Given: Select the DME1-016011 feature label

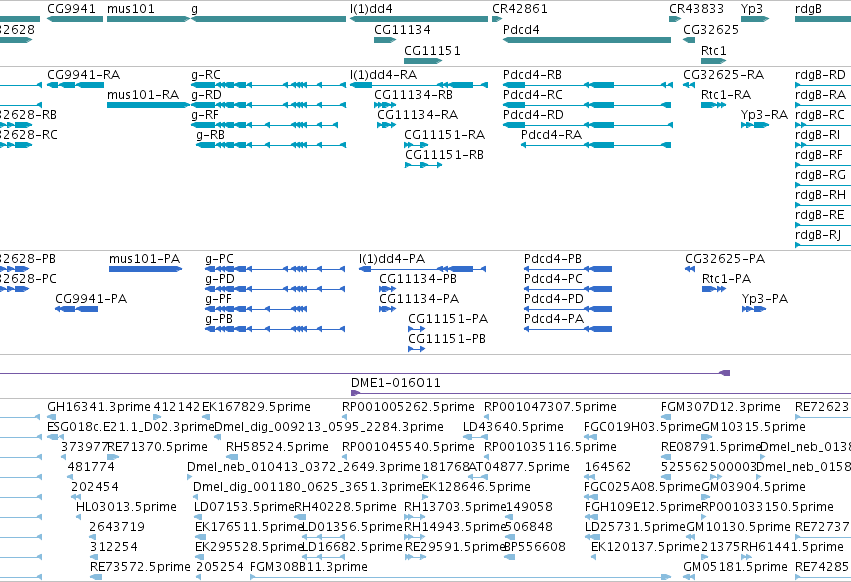Looking at the screenshot, I should (396, 383).
